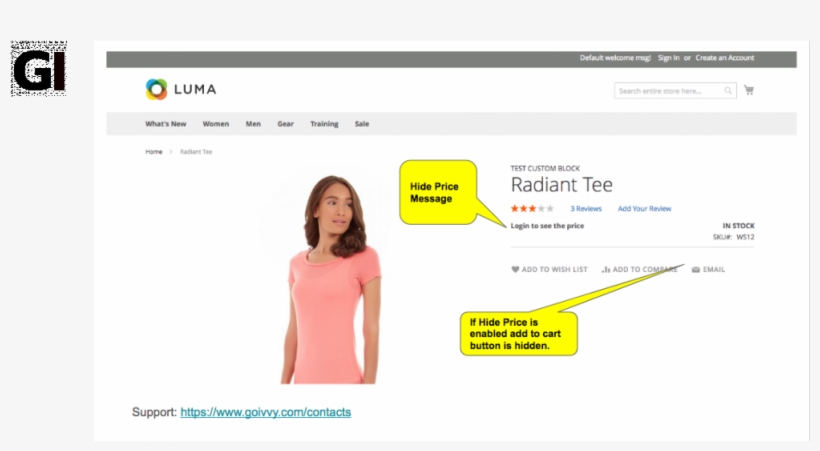Click 'Login to see the price' text
The height and width of the screenshot is (451, 820).
(x=547, y=226)
